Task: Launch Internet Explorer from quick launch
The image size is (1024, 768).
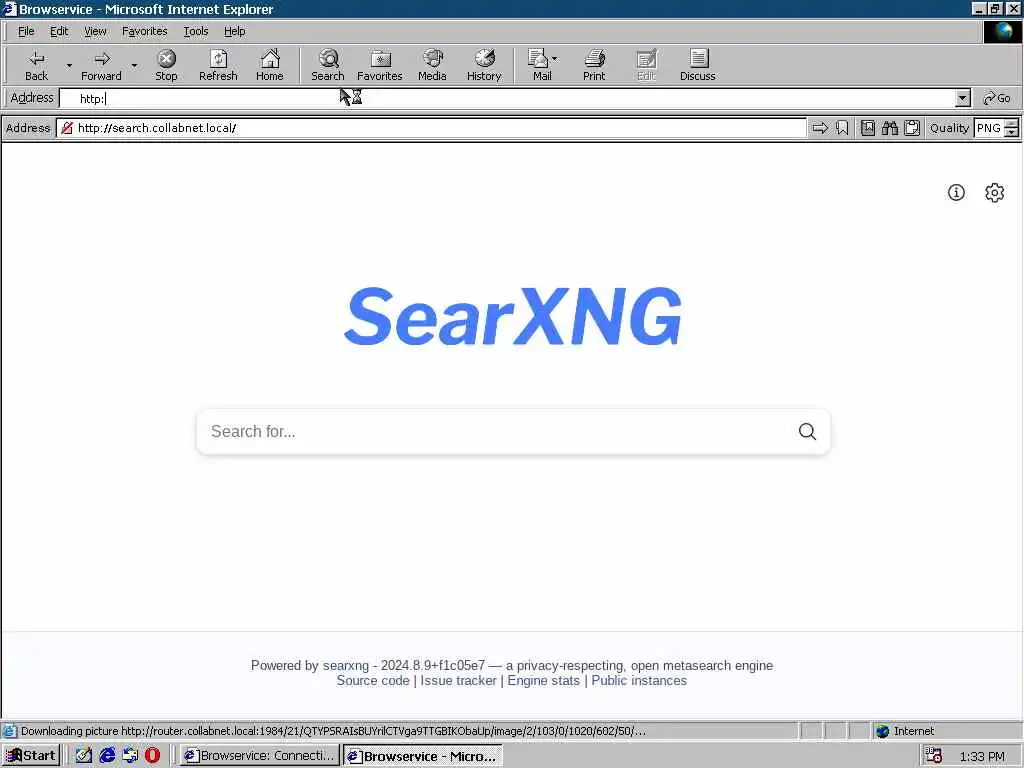Action: coord(107,756)
